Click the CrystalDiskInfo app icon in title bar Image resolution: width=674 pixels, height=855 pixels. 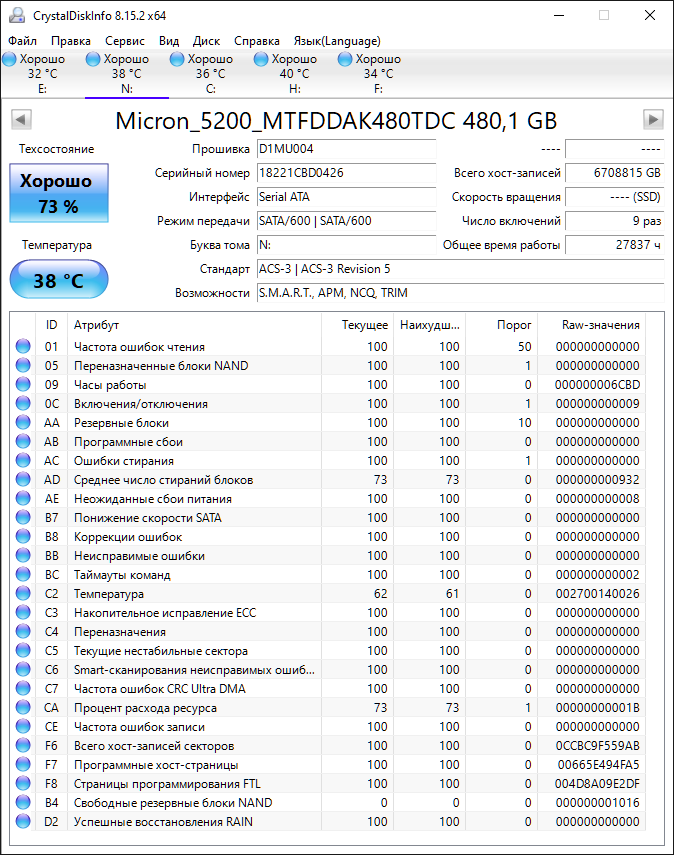click(x=17, y=15)
